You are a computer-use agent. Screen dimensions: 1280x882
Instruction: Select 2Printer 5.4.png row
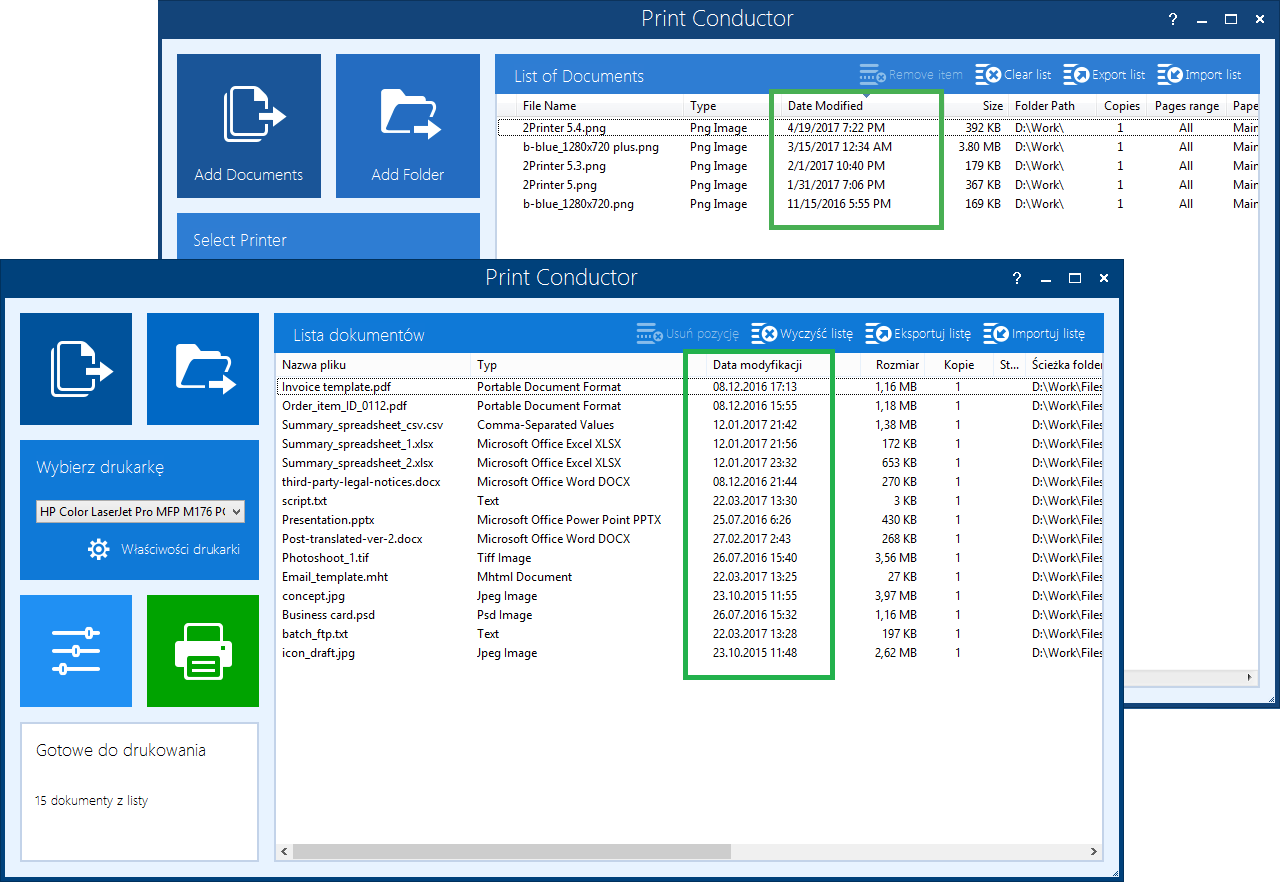coord(878,128)
